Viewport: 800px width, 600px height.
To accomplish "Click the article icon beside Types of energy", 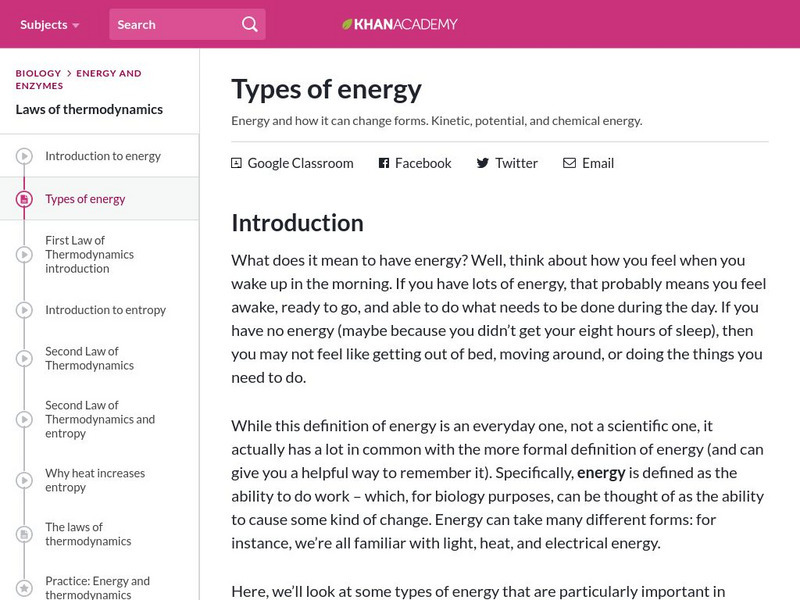I will click(x=24, y=199).
